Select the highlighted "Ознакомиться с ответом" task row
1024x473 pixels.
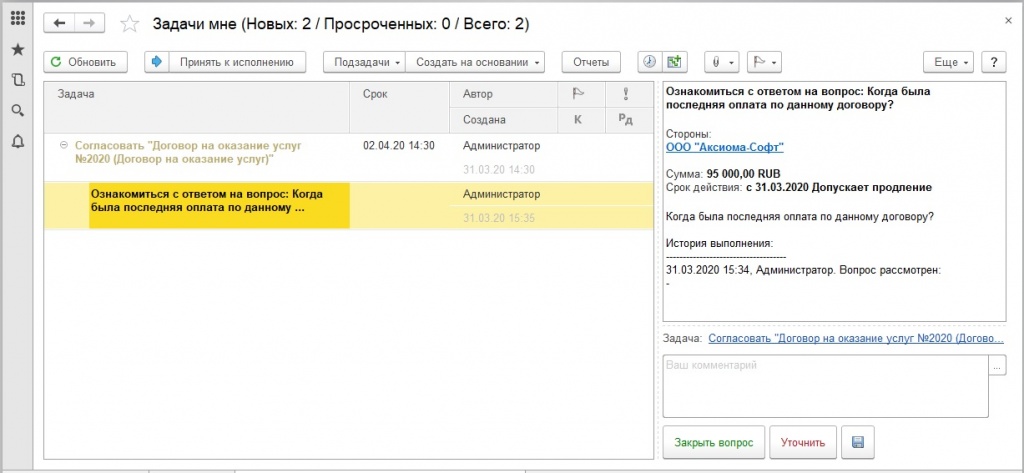[x=218, y=201]
